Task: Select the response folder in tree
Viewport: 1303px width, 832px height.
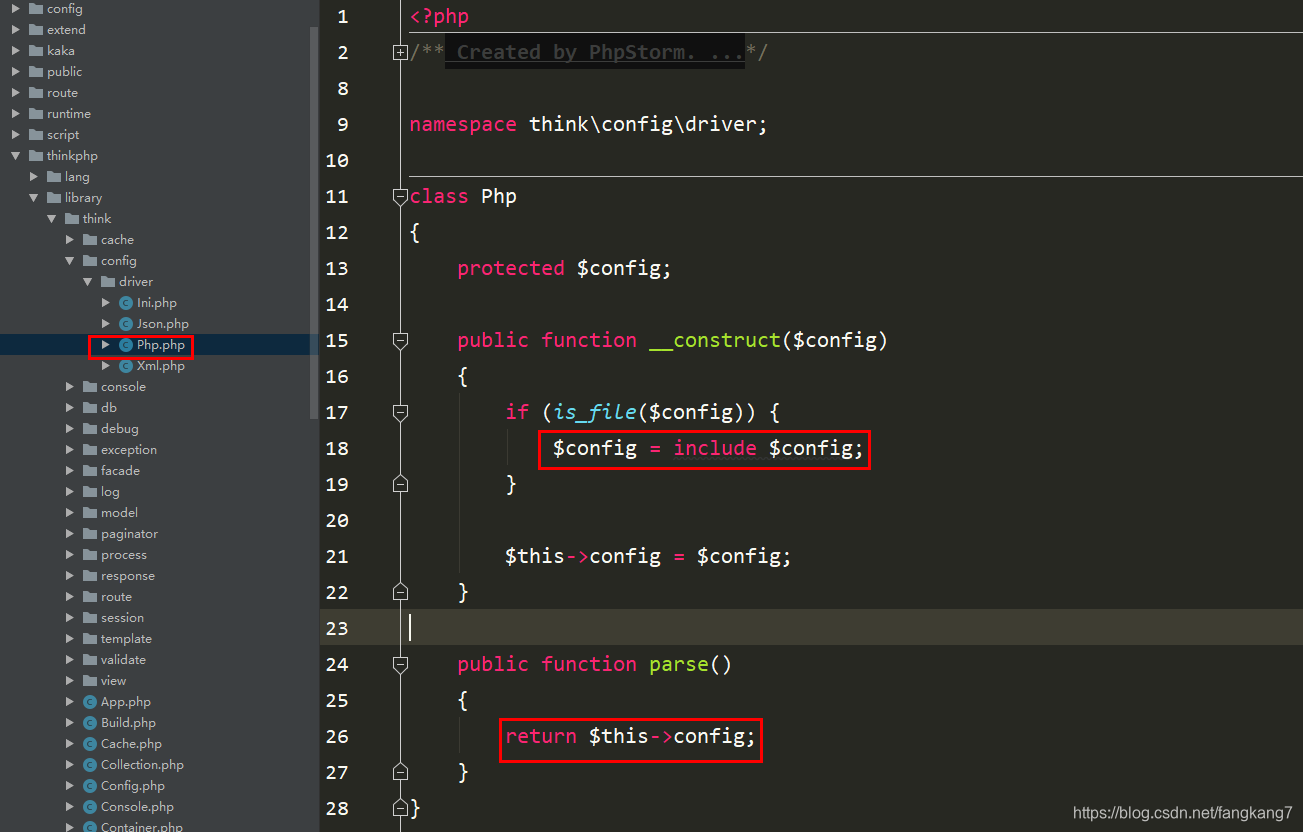Action: tap(128, 576)
